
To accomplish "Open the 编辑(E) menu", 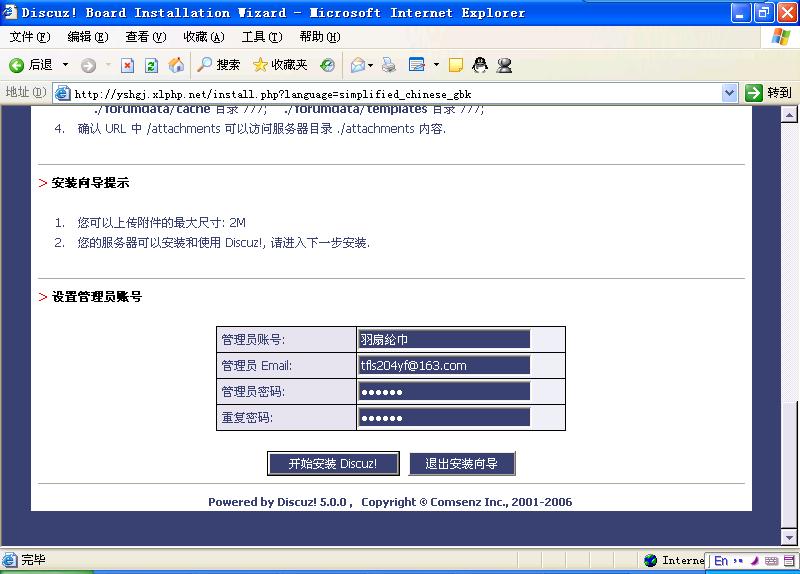I will pos(88,37).
